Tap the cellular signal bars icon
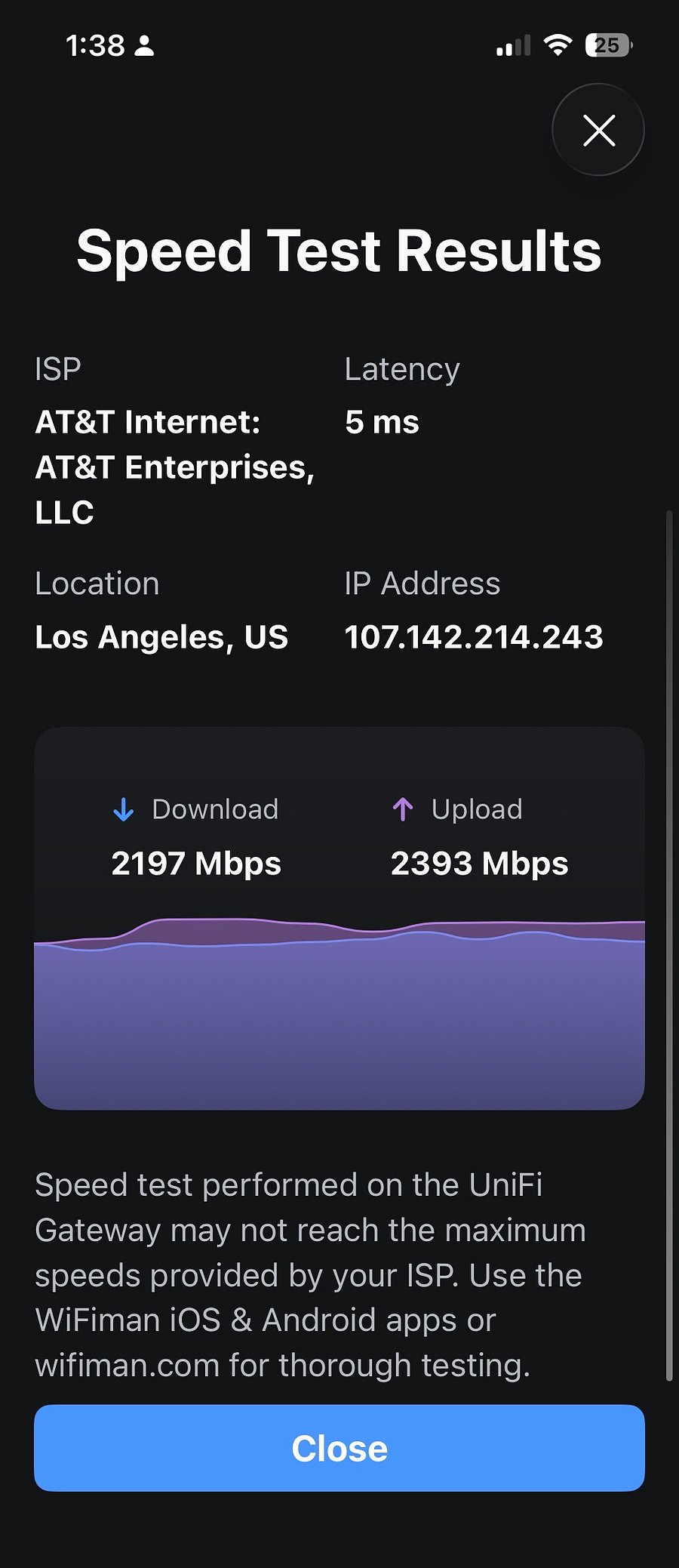679x1568 pixels. click(x=514, y=45)
